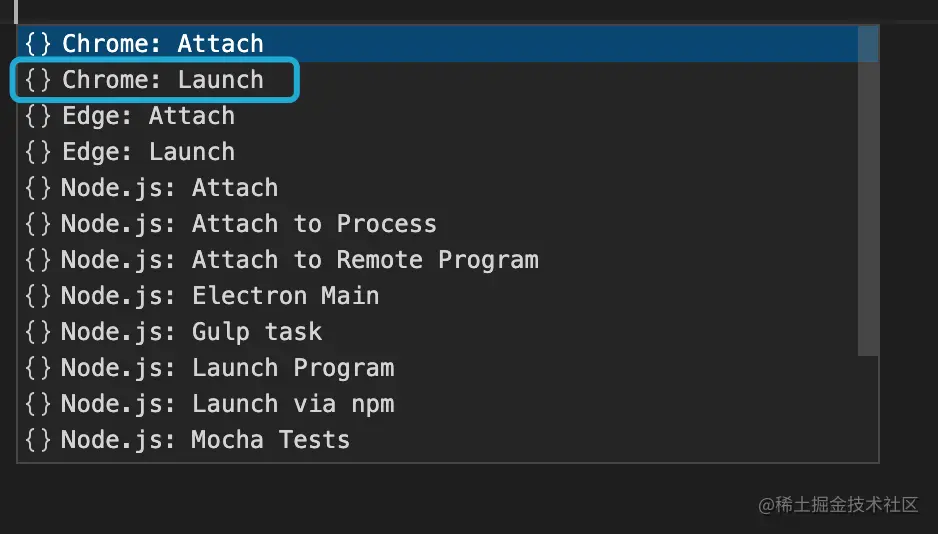
Task: Choose Node.js: Launch via npm
Action: coord(227,404)
